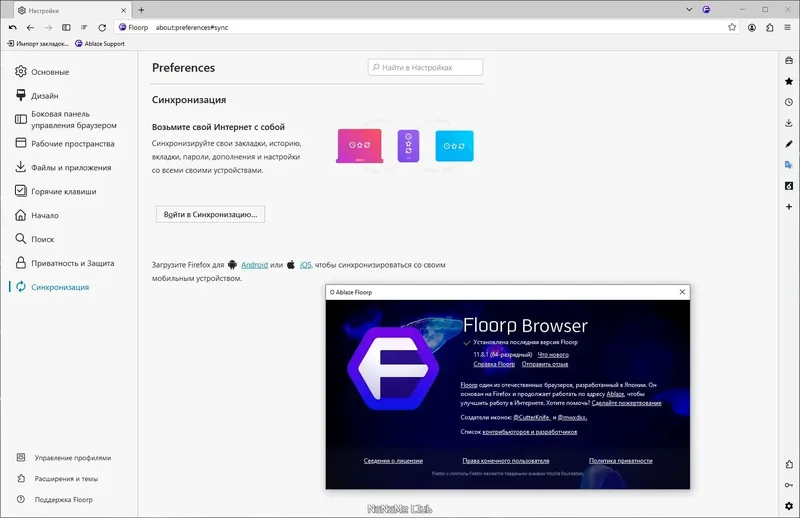
Task: Go back with the back arrow
Action: [31, 28]
